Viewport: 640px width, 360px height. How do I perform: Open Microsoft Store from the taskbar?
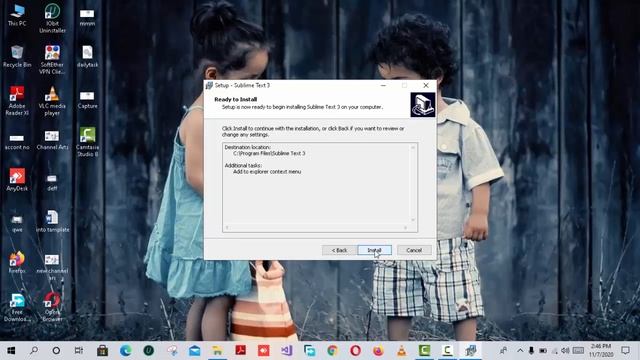(x=102, y=350)
